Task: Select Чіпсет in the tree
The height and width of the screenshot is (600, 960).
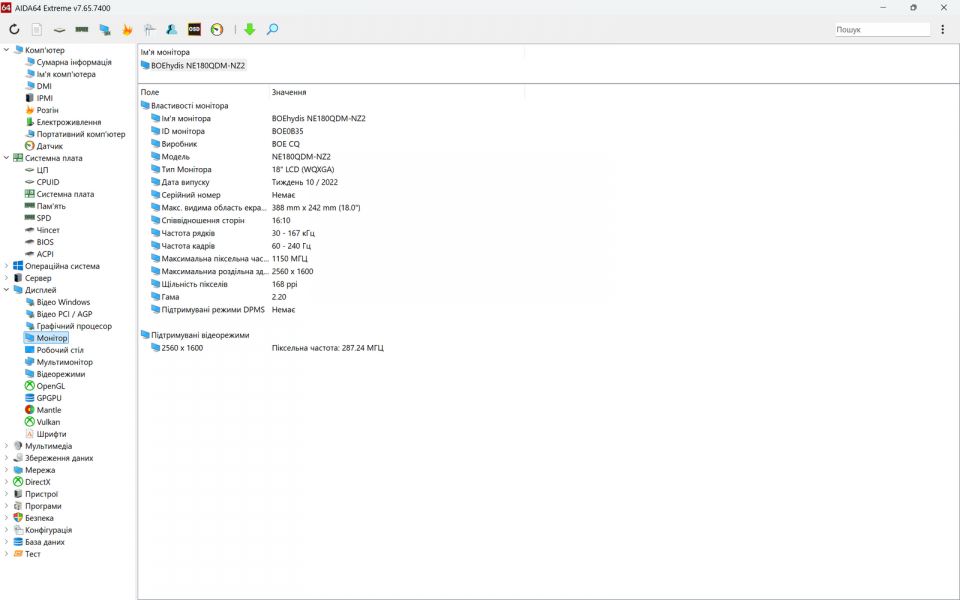Action: tap(48, 230)
